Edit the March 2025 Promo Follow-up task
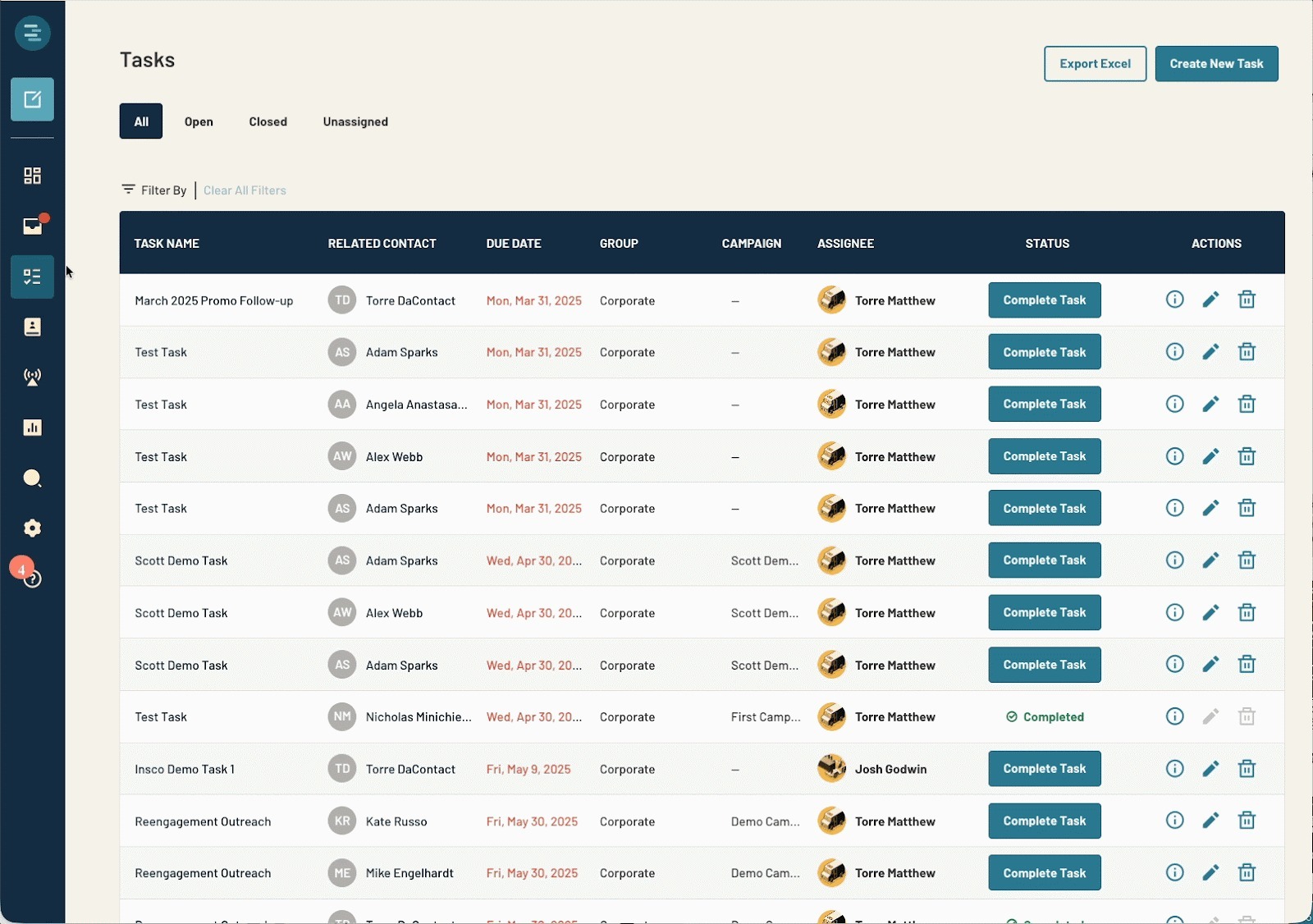 (x=1210, y=300)
